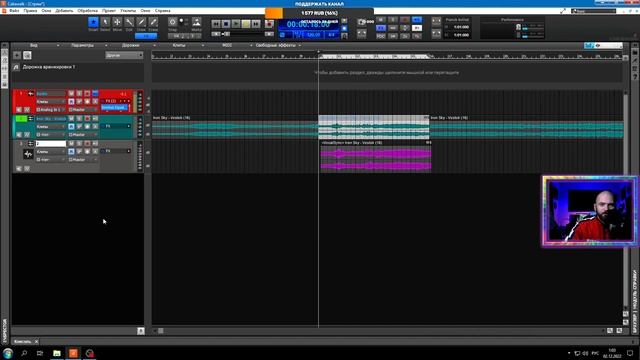This screenshot has width=640, height=360.
Task: Toggle automation write on Iron Sky track
Action: (79, 127)
